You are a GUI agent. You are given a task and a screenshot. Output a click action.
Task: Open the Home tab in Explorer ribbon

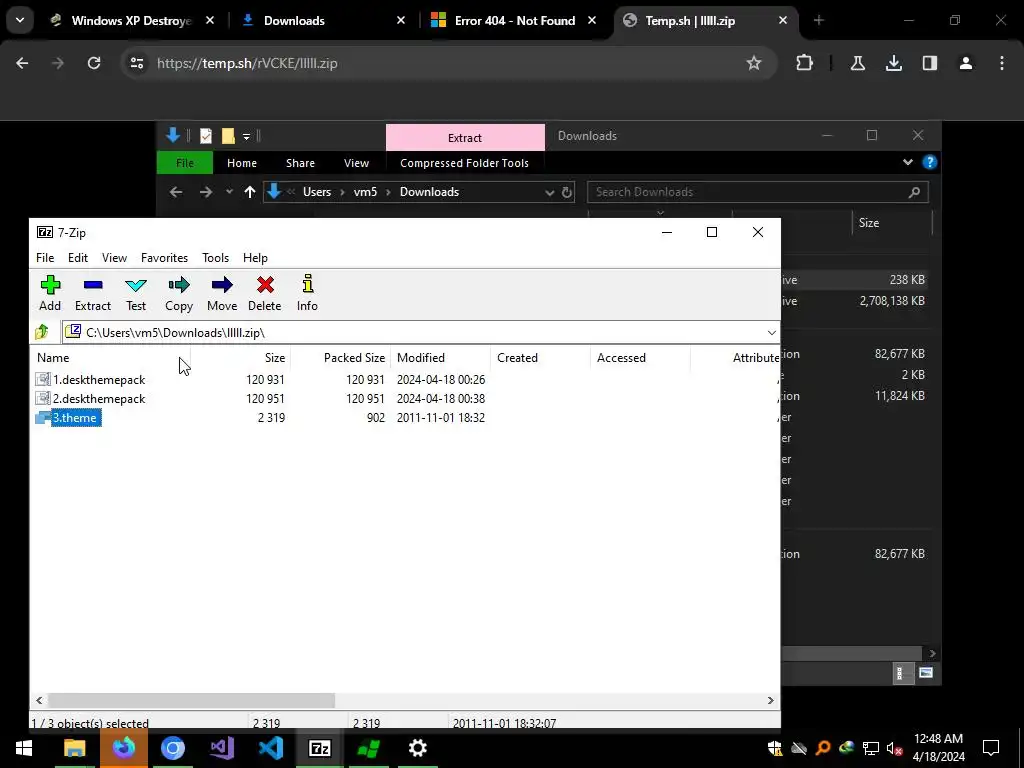(242, 163)
